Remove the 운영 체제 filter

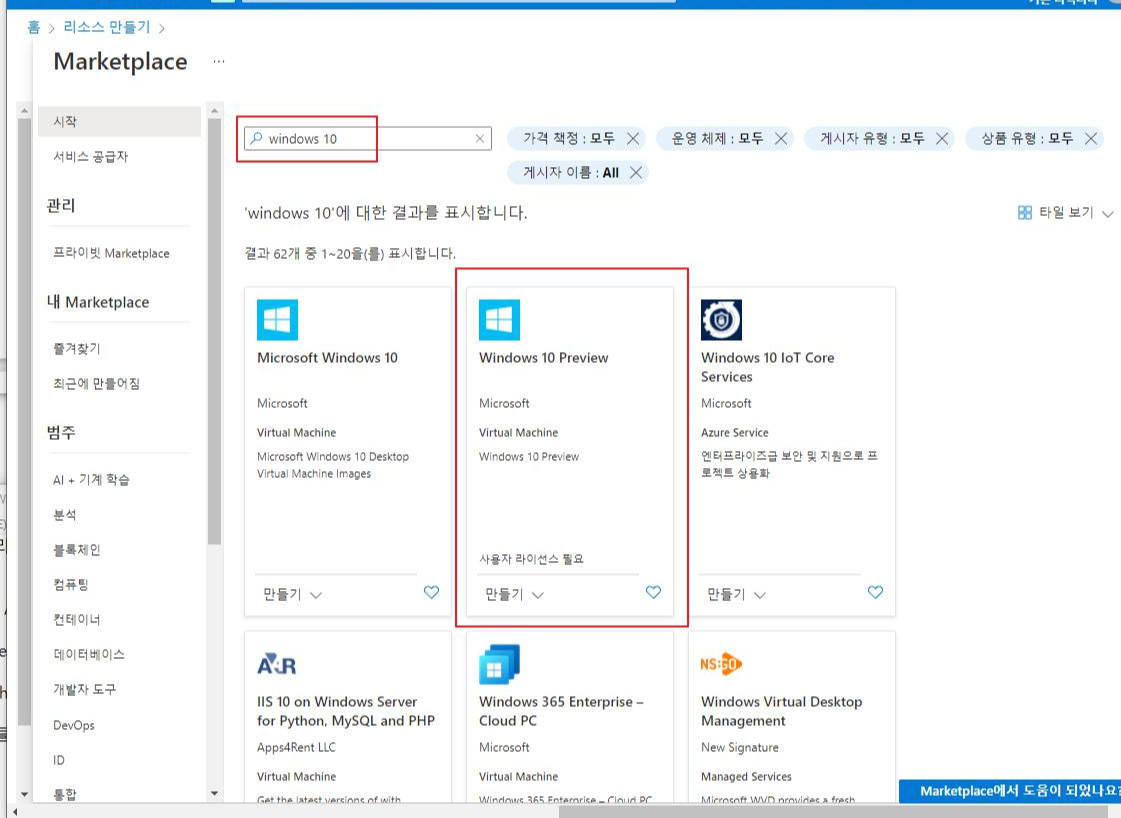(781, 139)
